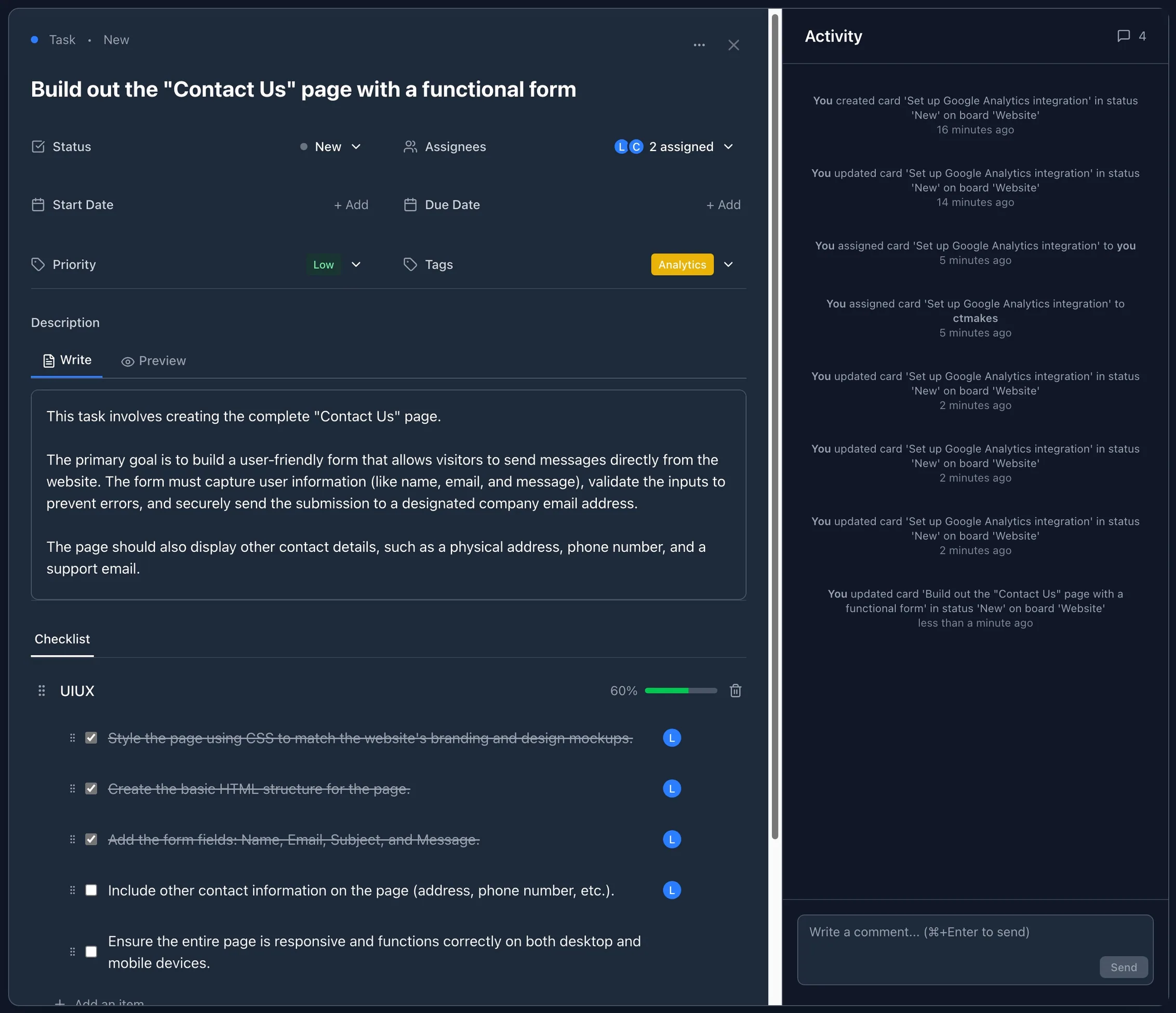Grab the UIUX checklist drag handle
The height and width of the screenshot is (1013, 1176).
[x=42, y=690]
